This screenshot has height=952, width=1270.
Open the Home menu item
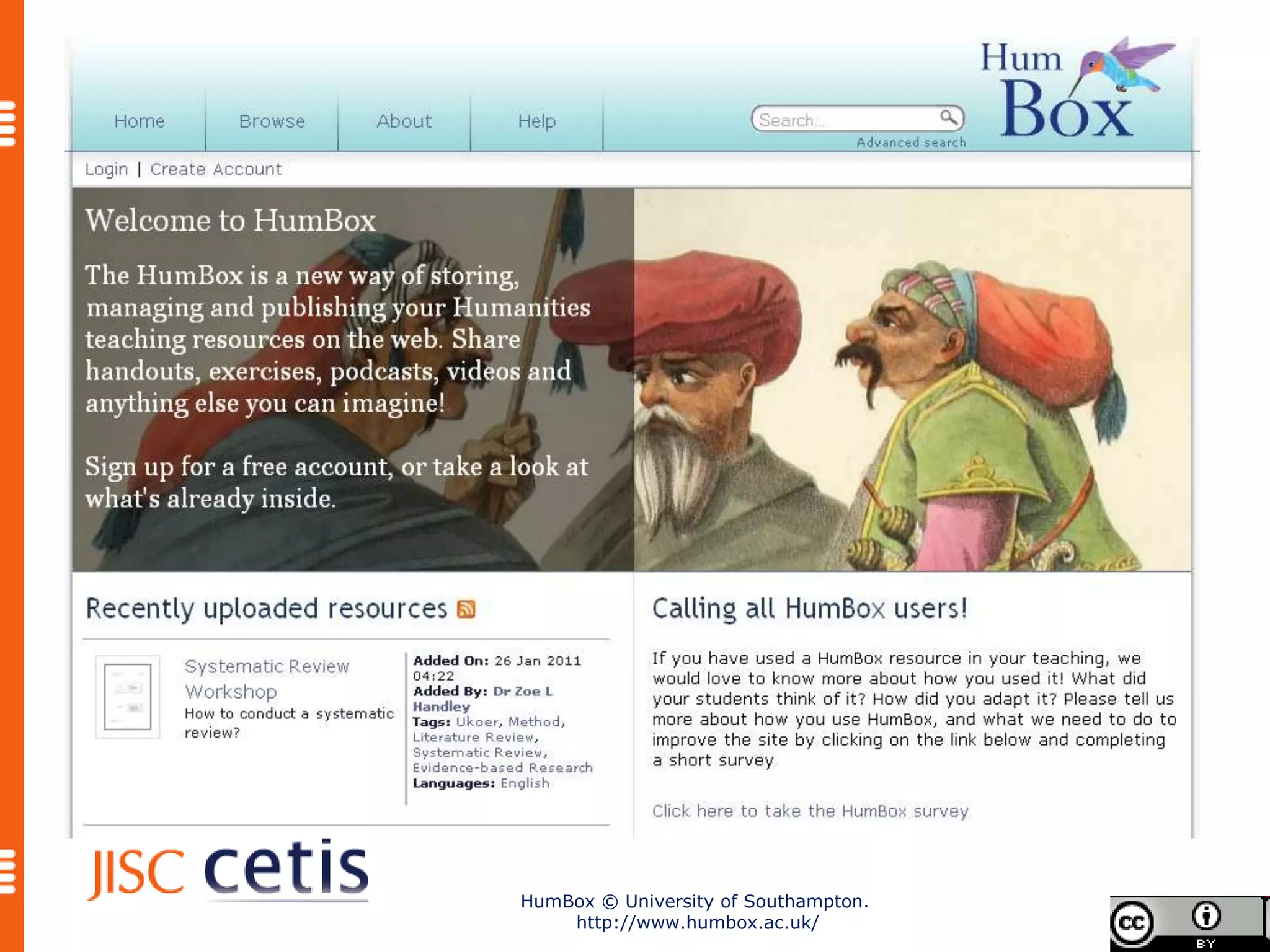click(140, 121)
